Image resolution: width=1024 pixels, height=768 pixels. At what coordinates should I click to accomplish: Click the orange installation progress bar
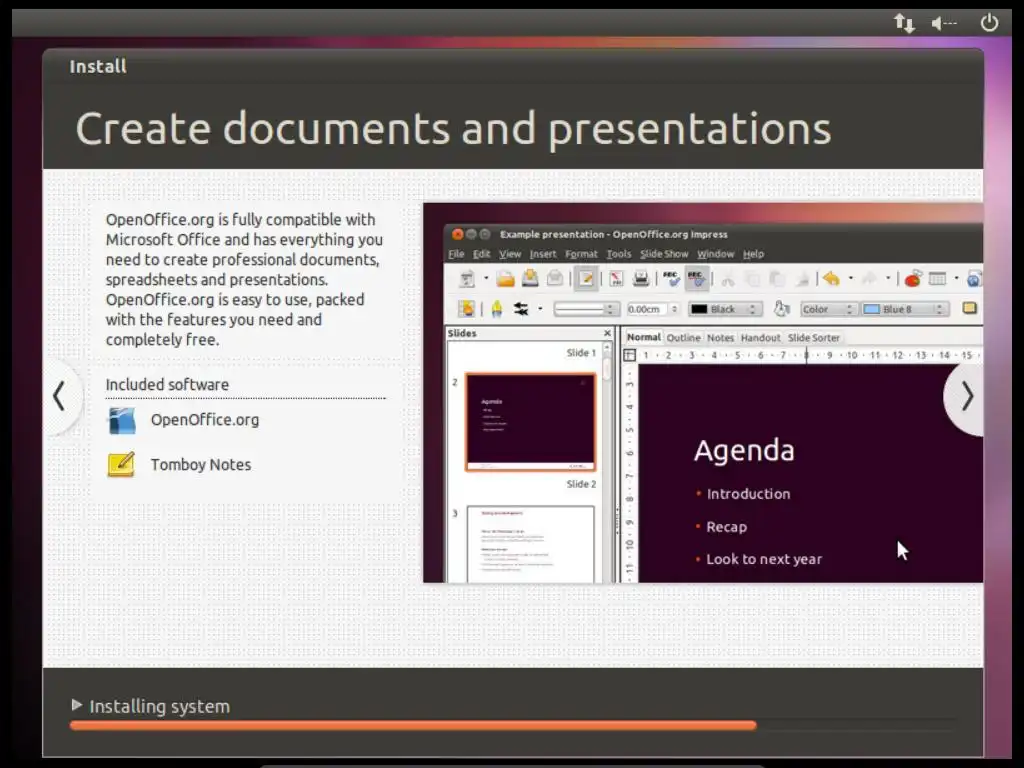coord(413,725)
